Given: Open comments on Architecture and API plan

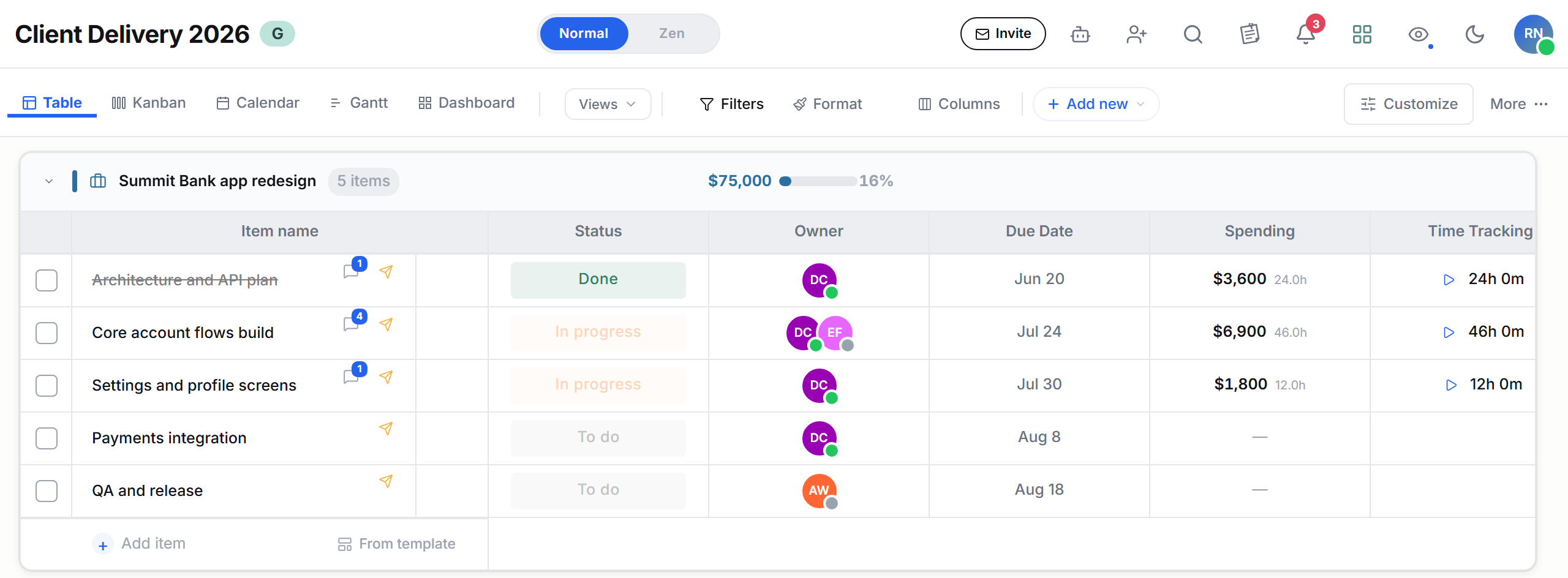Looking at the screenshot, I should point(352,271).
